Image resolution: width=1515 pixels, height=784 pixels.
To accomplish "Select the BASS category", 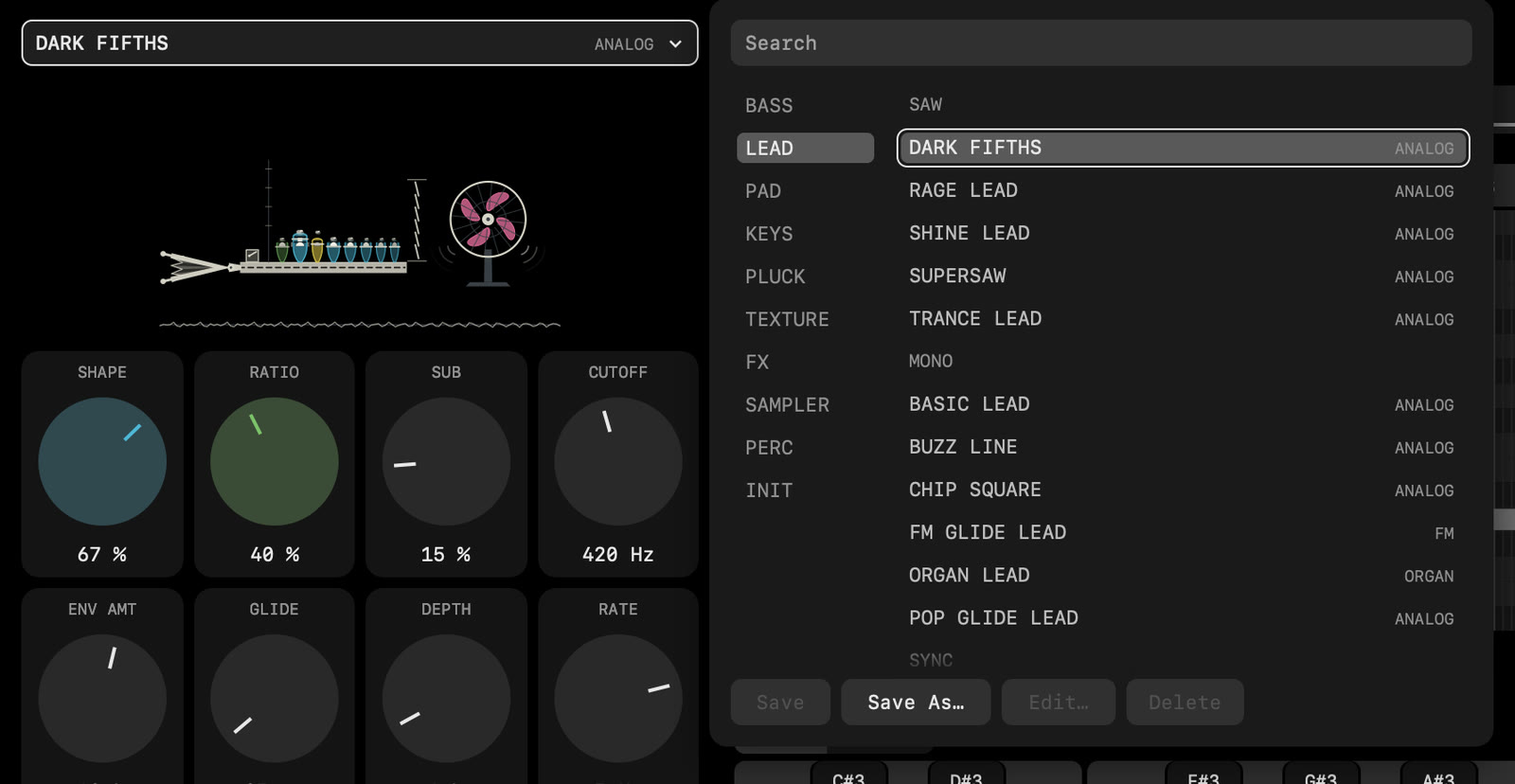I will click(805, 105).
